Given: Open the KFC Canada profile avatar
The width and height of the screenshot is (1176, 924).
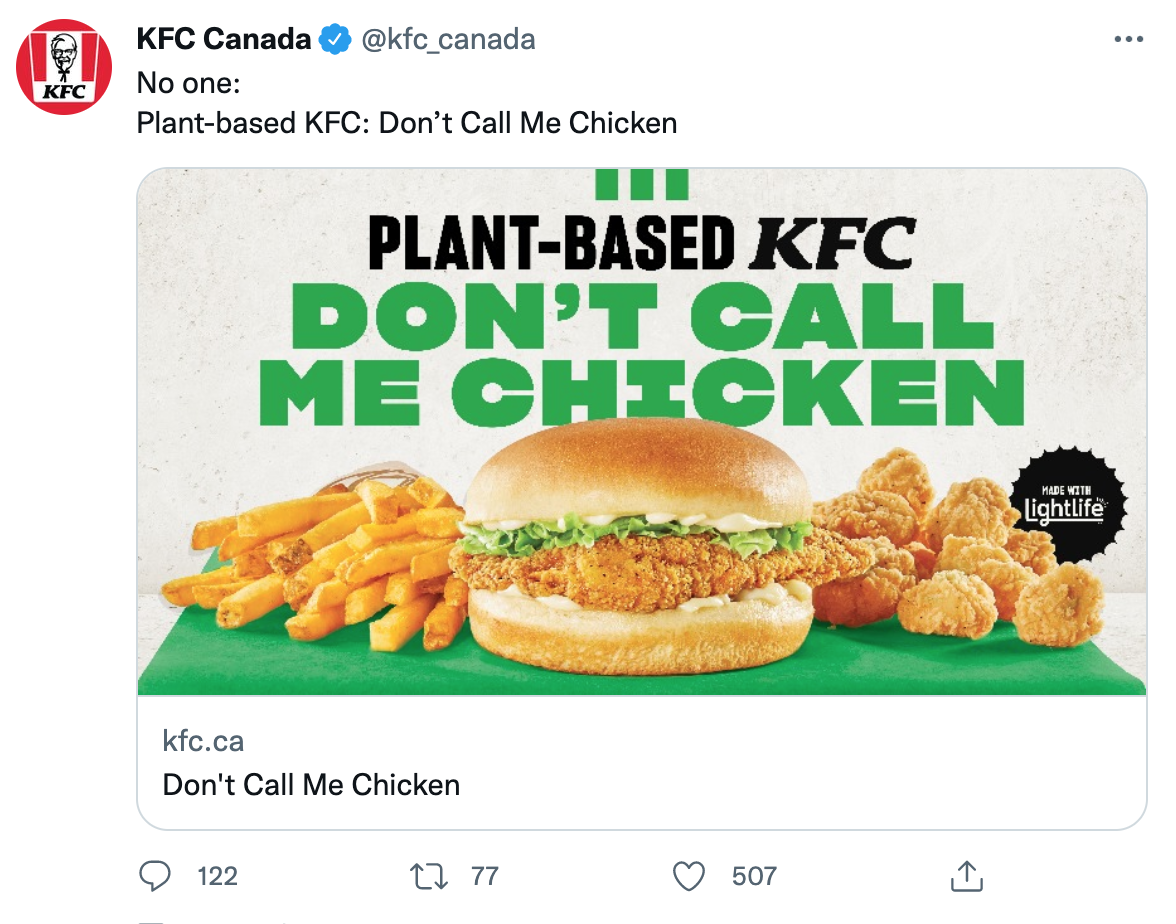Looking at the screenshot, I should pyautogui.click(x=63, y=67).
